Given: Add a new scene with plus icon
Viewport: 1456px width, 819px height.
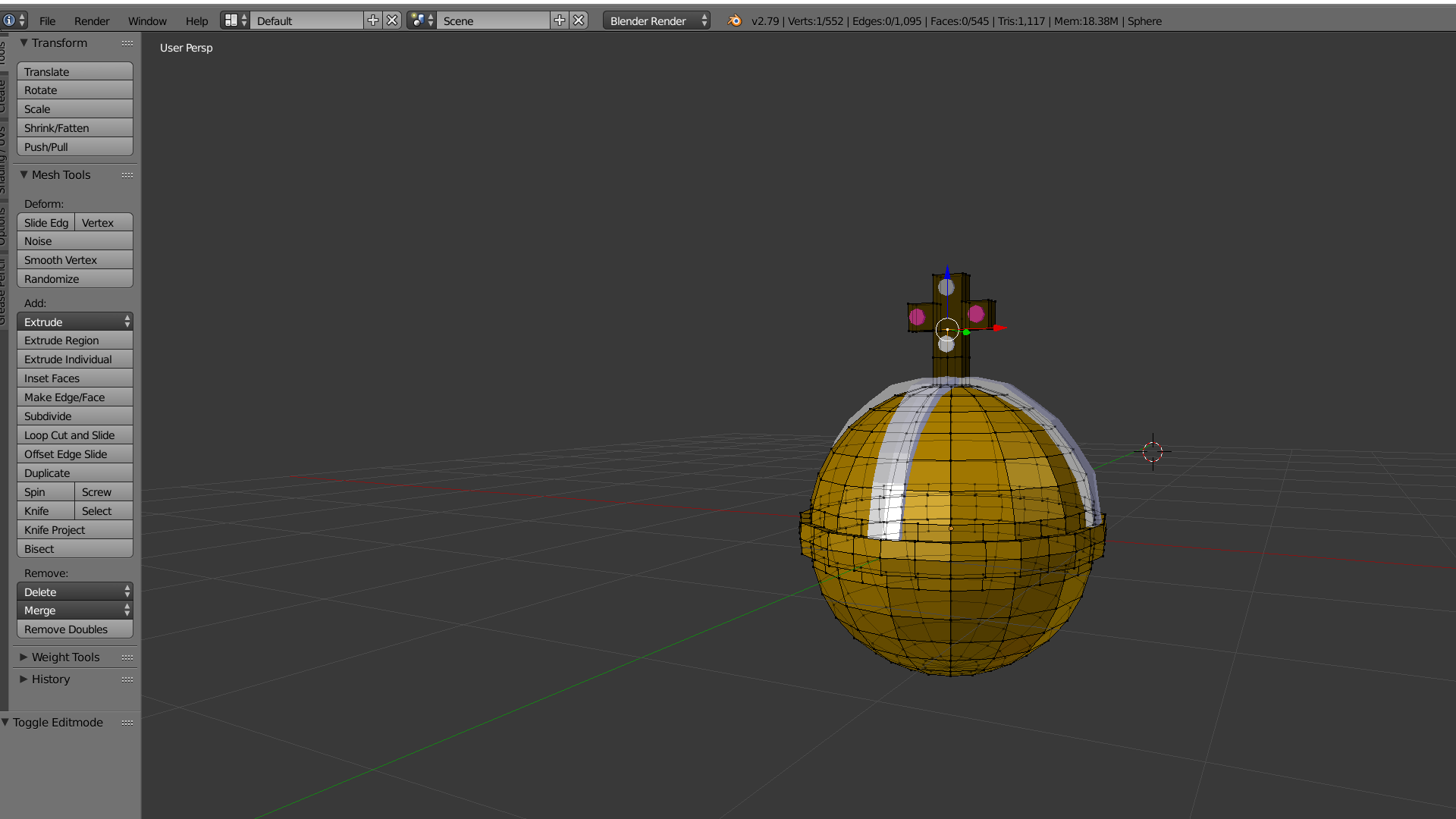Looking at the screenshot, I should [560, 20].
